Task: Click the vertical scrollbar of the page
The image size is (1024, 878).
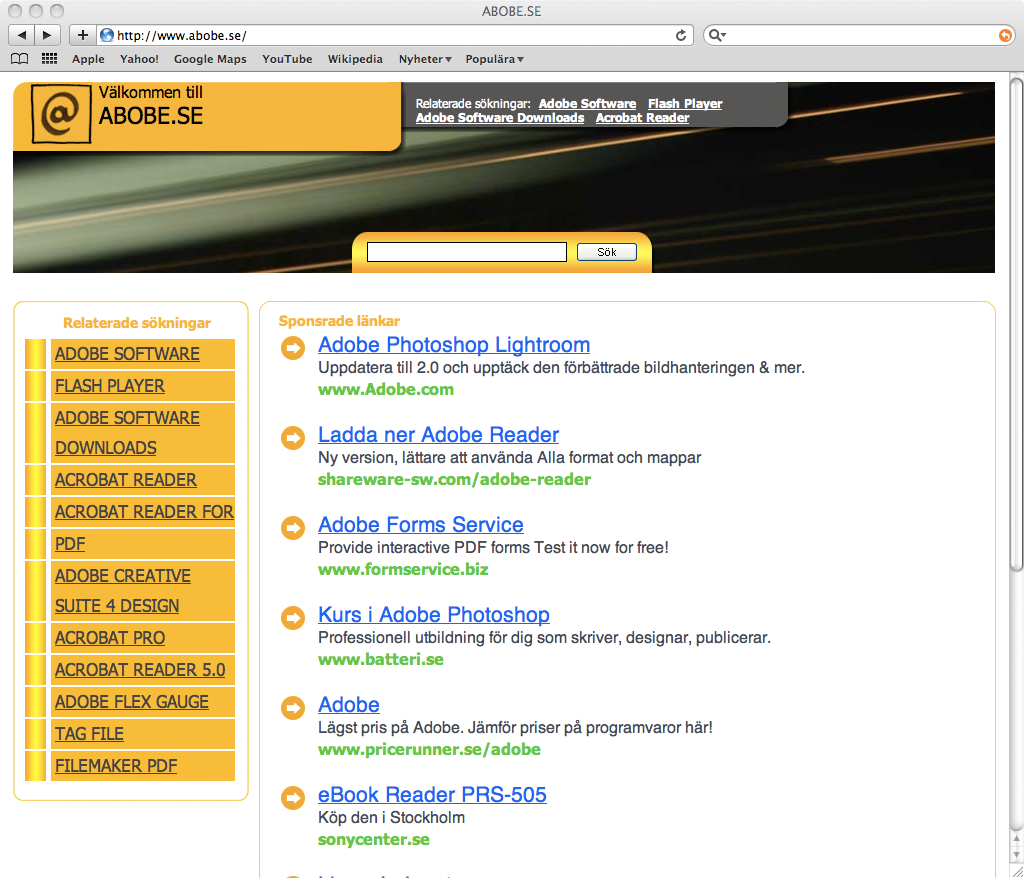Action: click(x=1016, y=320)
